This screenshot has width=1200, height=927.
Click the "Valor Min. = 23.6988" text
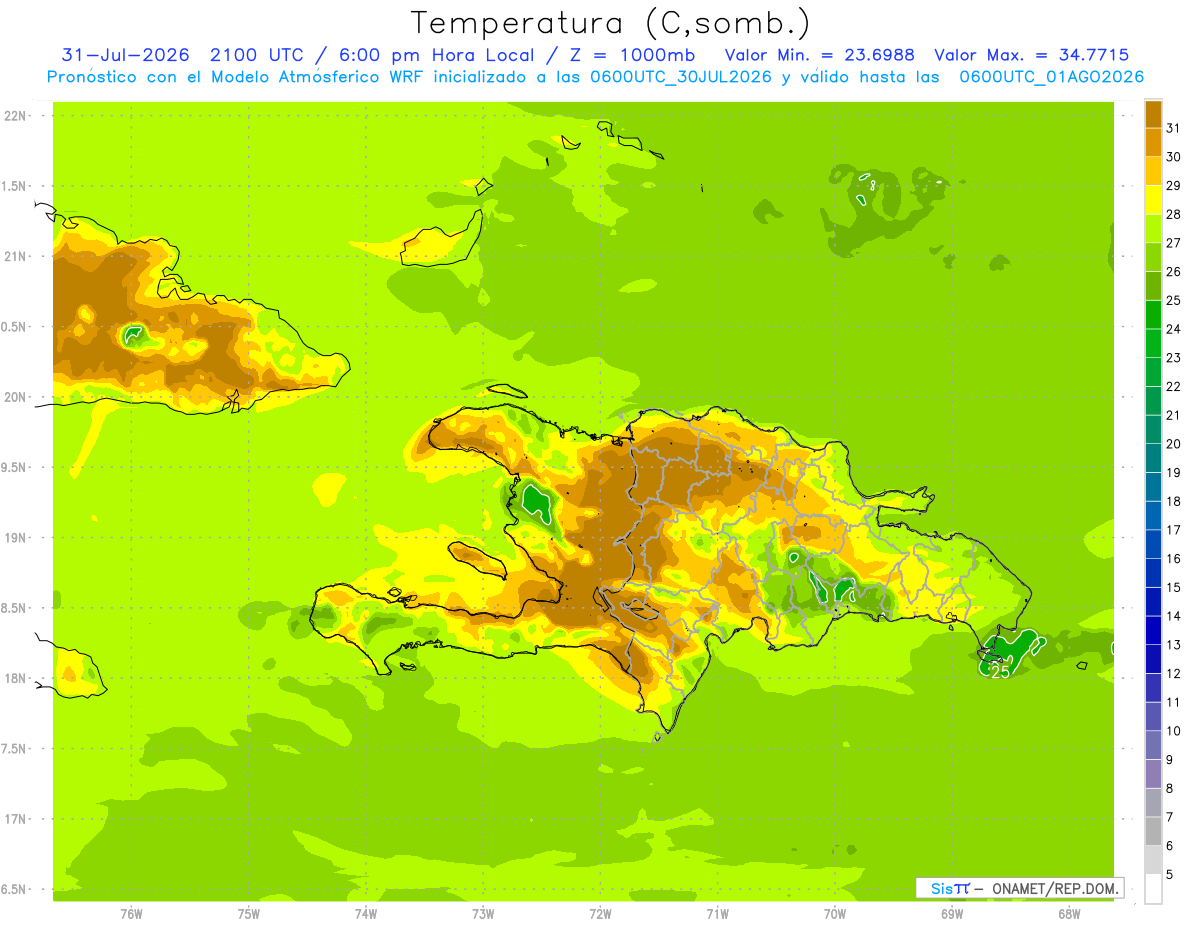click(820, 55)
